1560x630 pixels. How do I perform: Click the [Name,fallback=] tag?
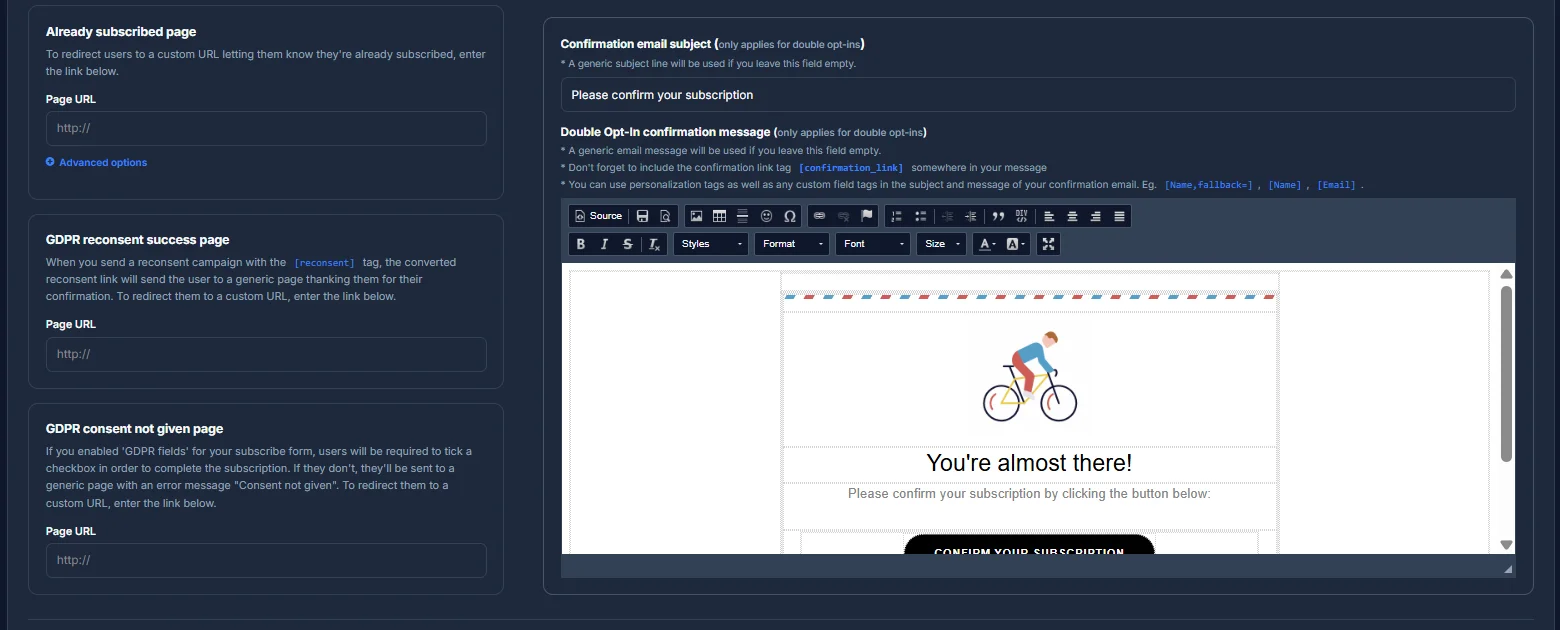(x=1208, y=185)
